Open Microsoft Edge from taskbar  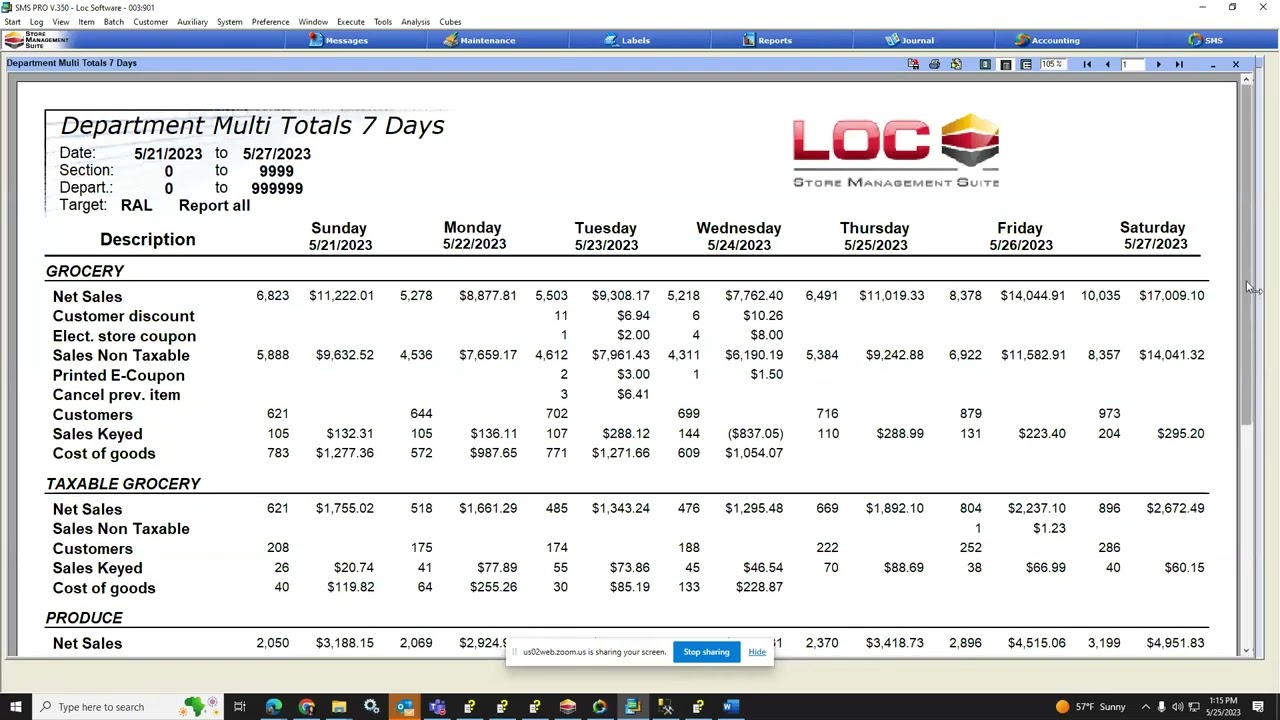click(x=273, y=707)
